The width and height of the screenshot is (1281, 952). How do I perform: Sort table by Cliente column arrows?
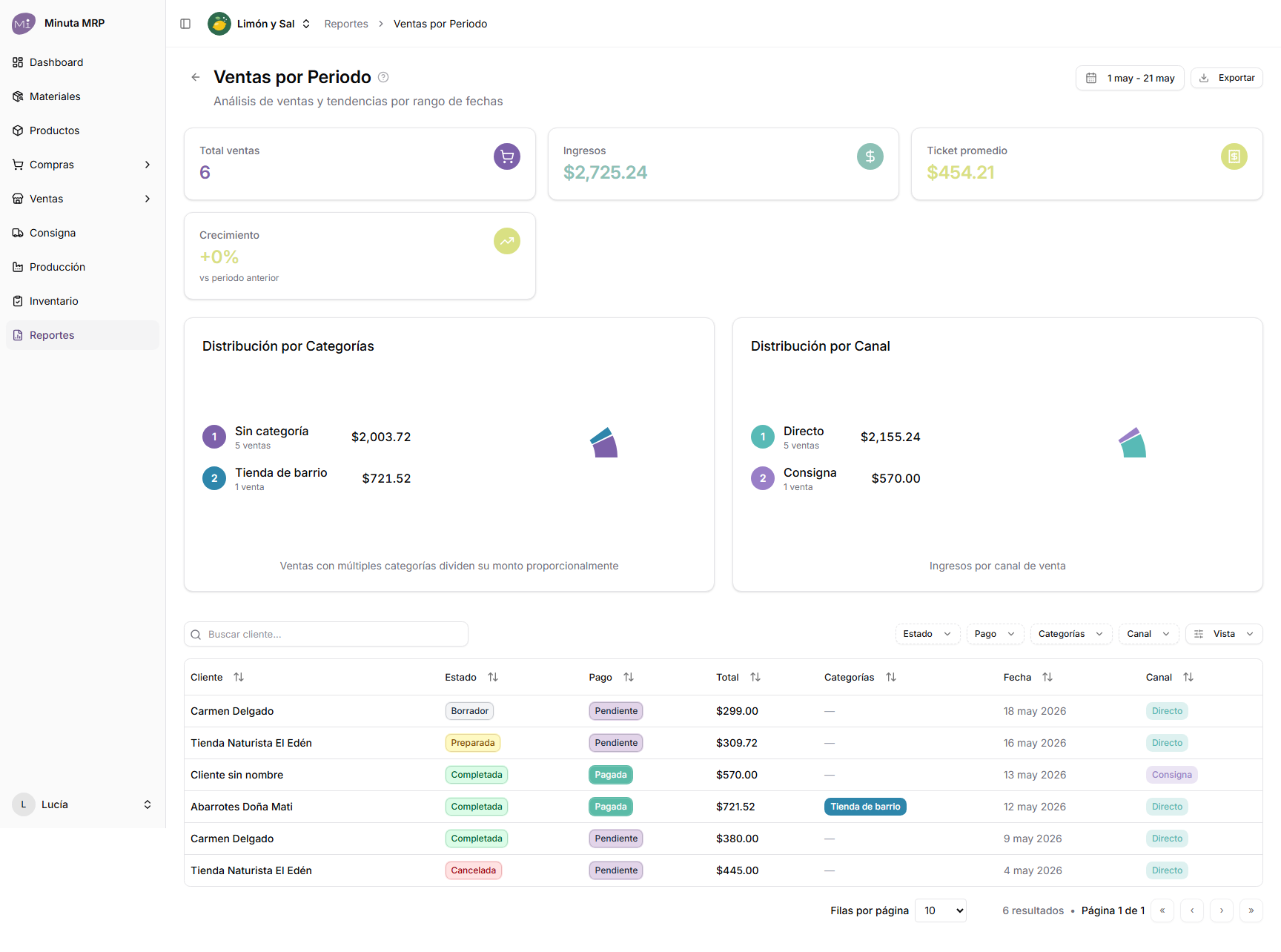[239, 677]
